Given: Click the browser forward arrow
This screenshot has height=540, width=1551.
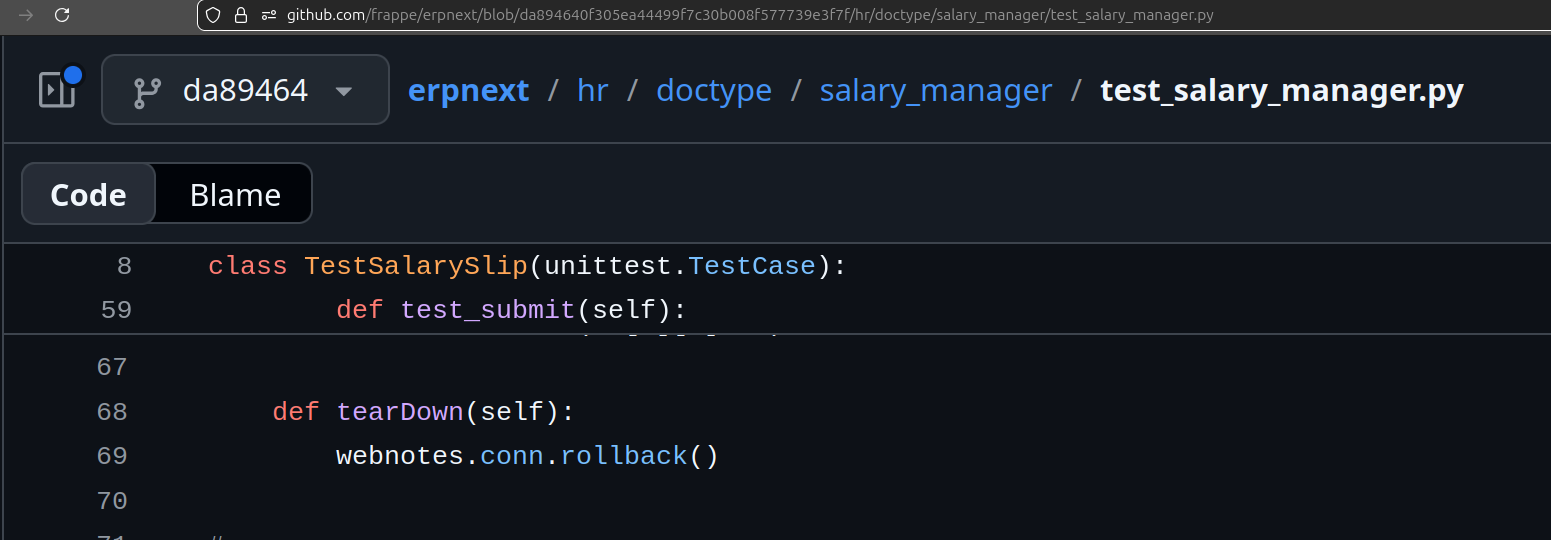Looking at the screenshot, I should point(26,15).
